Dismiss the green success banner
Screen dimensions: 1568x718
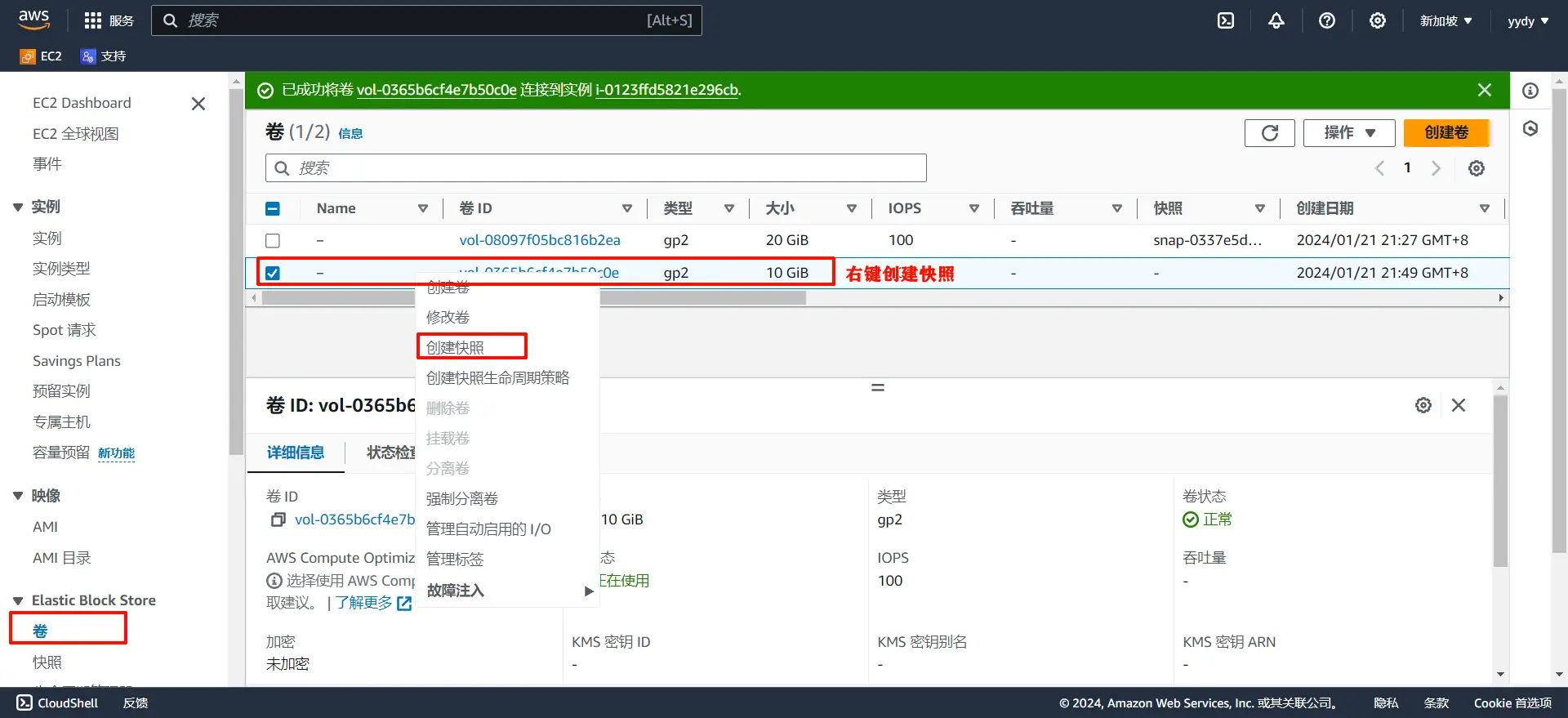[1485, 90]
